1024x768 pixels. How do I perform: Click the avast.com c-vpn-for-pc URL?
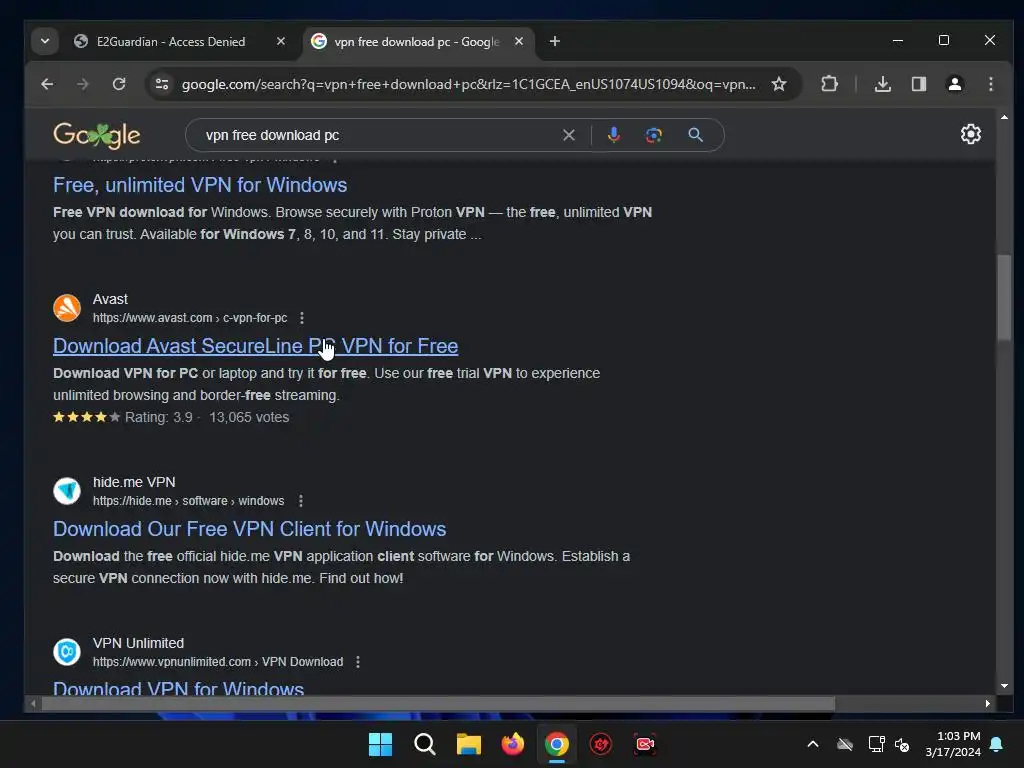click(189, 318)
